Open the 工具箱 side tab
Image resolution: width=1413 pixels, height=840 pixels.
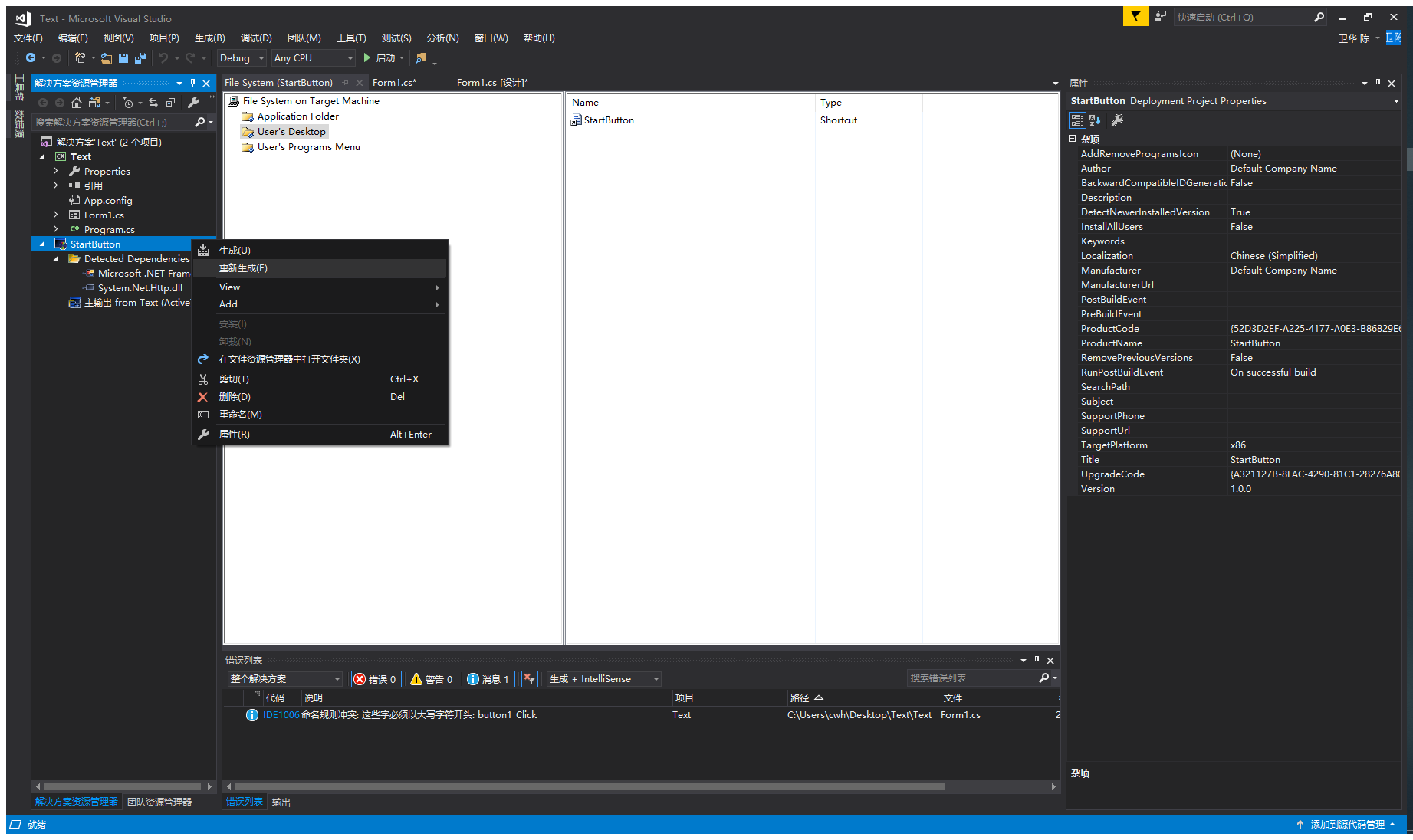click(x=19, y=87)
